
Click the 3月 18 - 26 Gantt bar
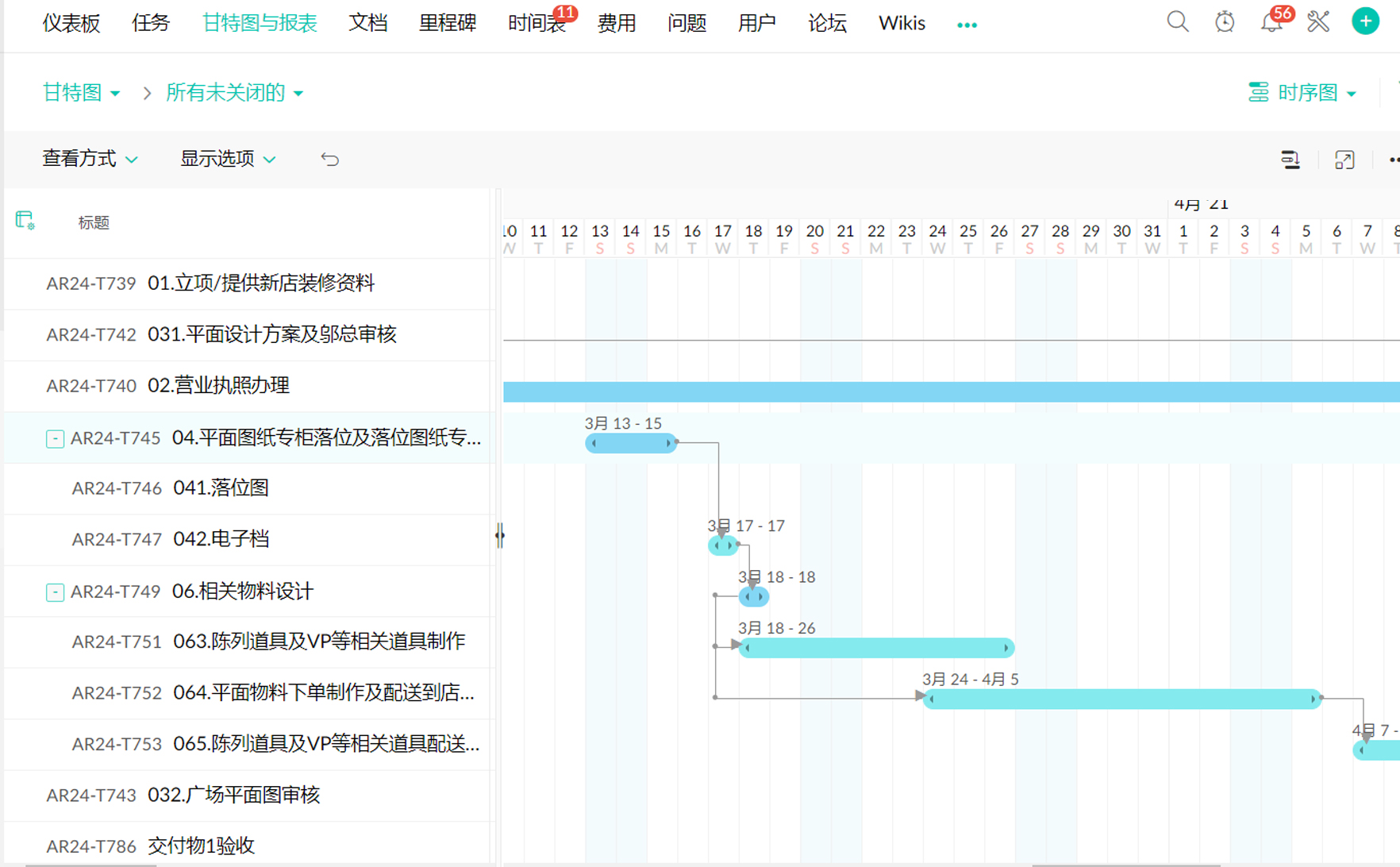tap(876, 648)
